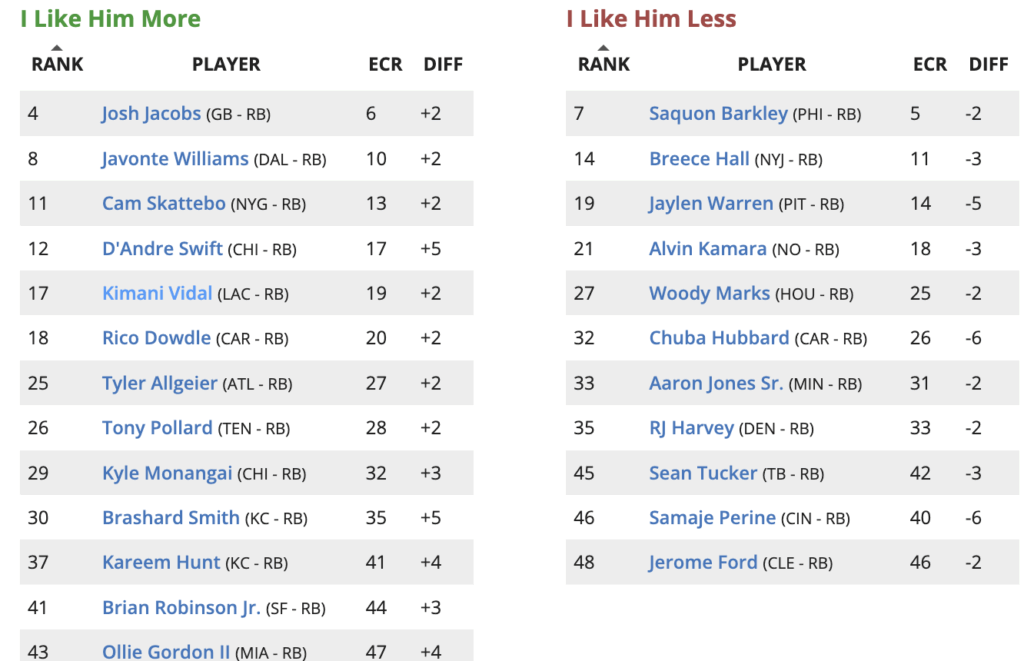Open Kyle Monangai player page
Image resolution: width=1024 pixels, height=661 pixels.
coord(167,473)
